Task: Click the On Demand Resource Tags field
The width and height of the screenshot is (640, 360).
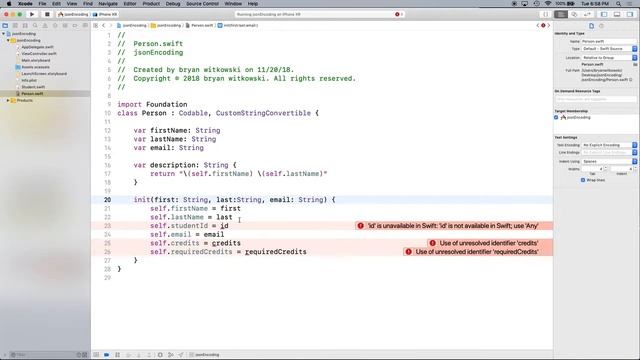Action: (596, 99)
